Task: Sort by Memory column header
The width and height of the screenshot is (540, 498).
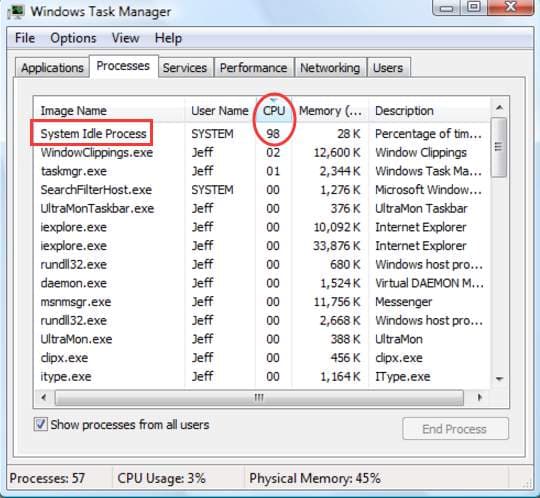Action: point(330,111)
